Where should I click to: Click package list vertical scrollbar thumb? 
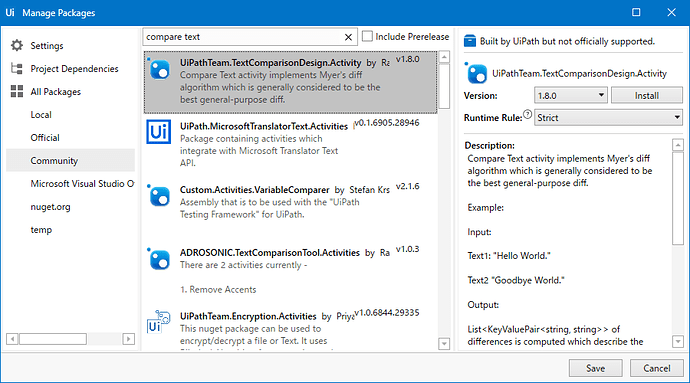444,86
